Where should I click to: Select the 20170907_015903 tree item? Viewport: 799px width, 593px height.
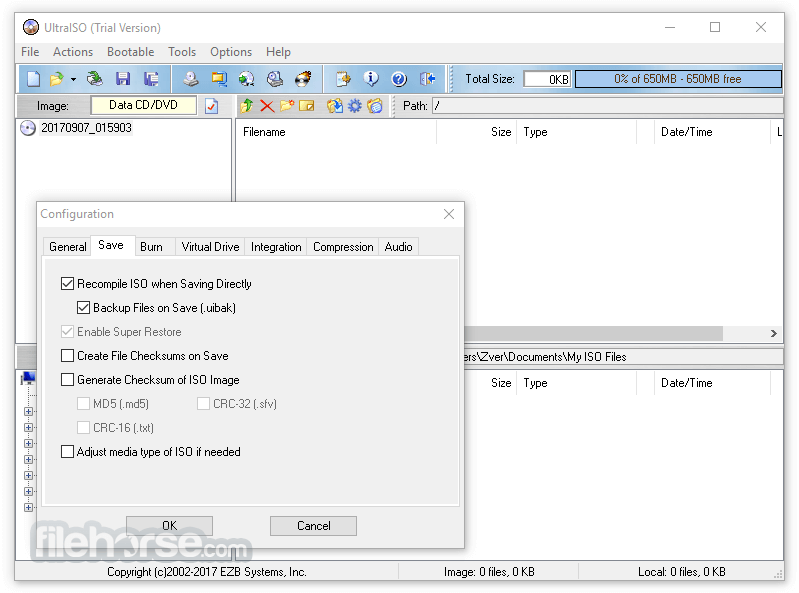click(x=86, y=128)
